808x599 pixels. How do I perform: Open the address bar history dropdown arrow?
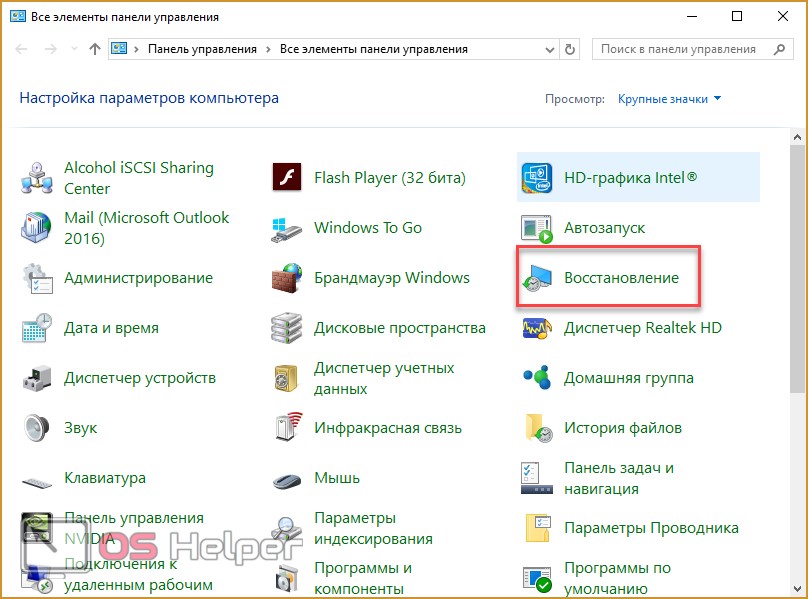click(547, 49)
